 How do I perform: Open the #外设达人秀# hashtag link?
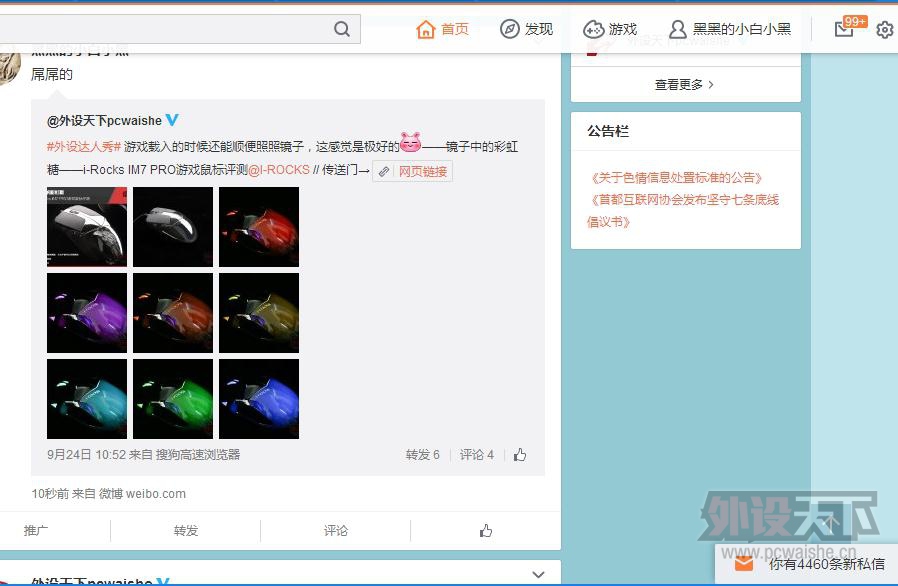(x=84, y=147)
